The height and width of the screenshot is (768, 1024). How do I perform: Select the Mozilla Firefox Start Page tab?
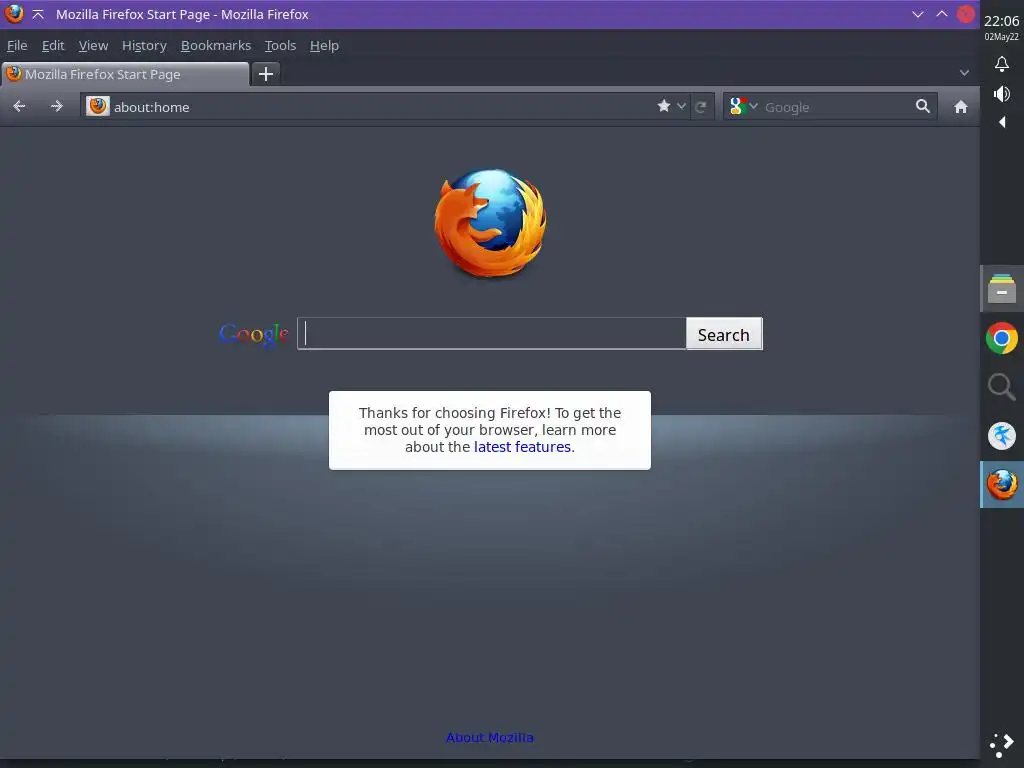pyautogui.click(x=125, y=74)
